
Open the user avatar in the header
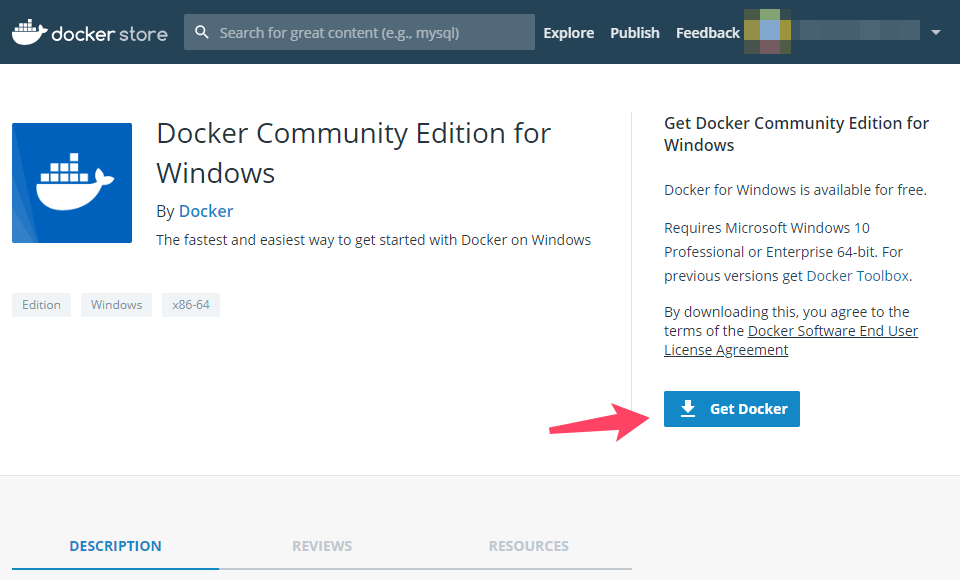pos(767,32)
